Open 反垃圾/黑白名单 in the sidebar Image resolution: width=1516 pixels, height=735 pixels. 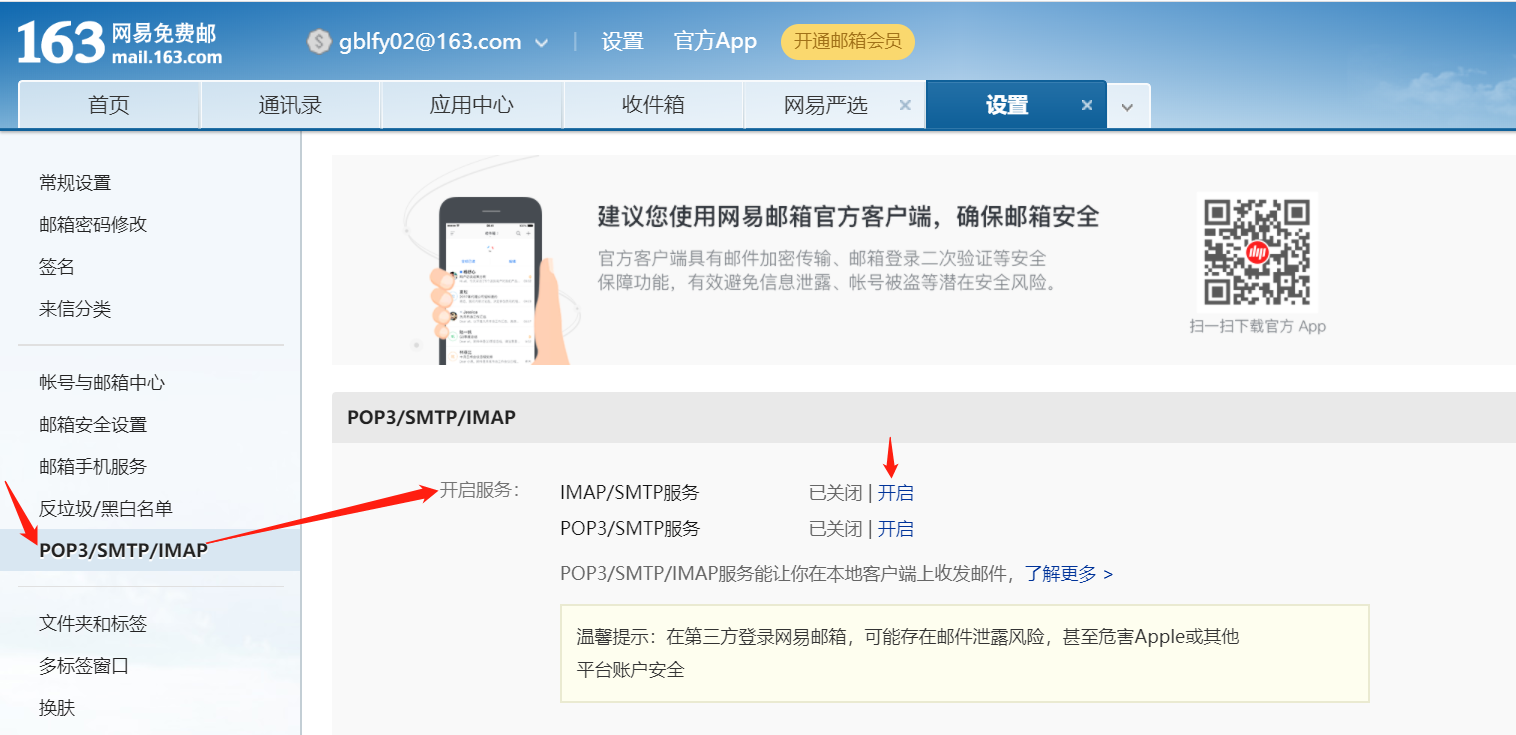point(106,509)
